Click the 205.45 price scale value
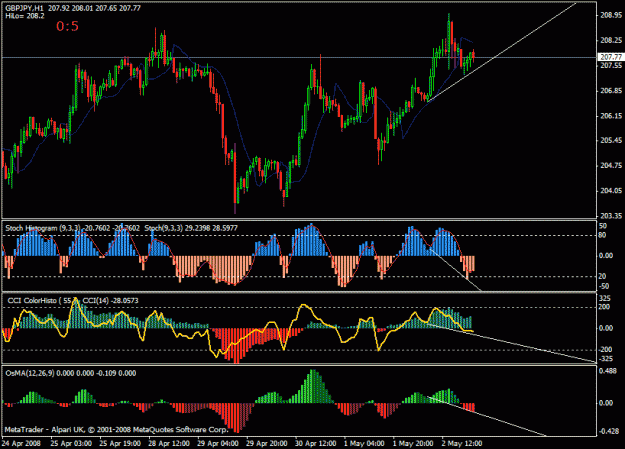This screenshot has width=625, height=449. click(x=611, y=140)
